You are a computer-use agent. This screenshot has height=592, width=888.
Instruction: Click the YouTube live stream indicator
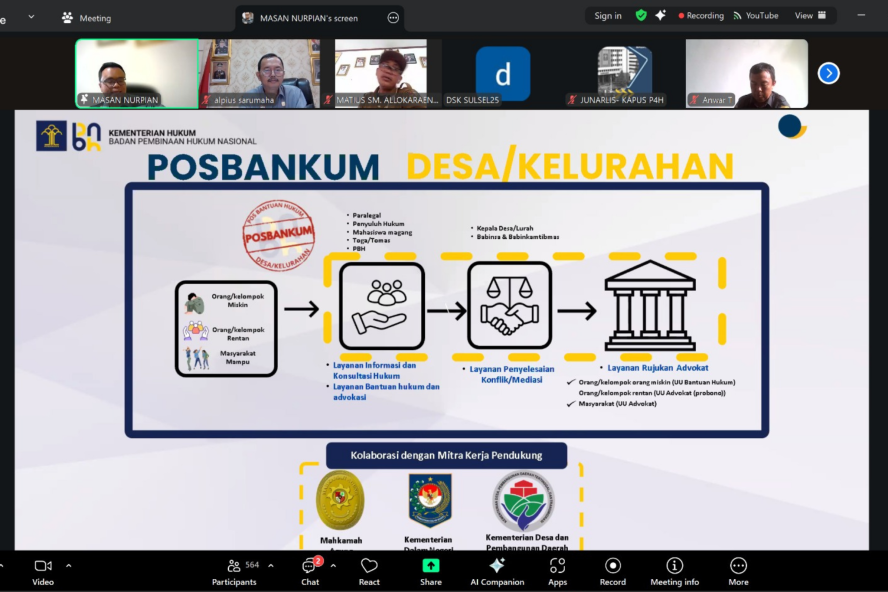(x=755, y=16)
